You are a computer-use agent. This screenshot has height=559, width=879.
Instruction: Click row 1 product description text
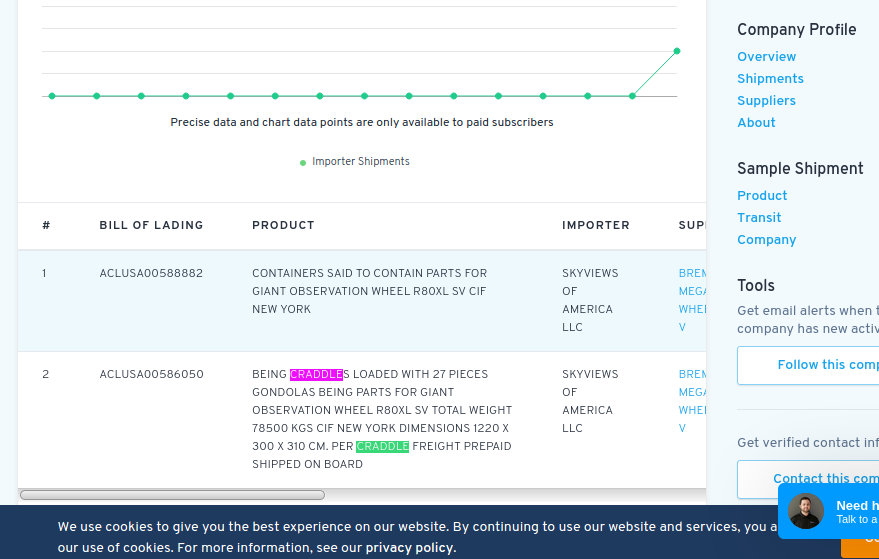pyautogui.click(x=369, y=291)
